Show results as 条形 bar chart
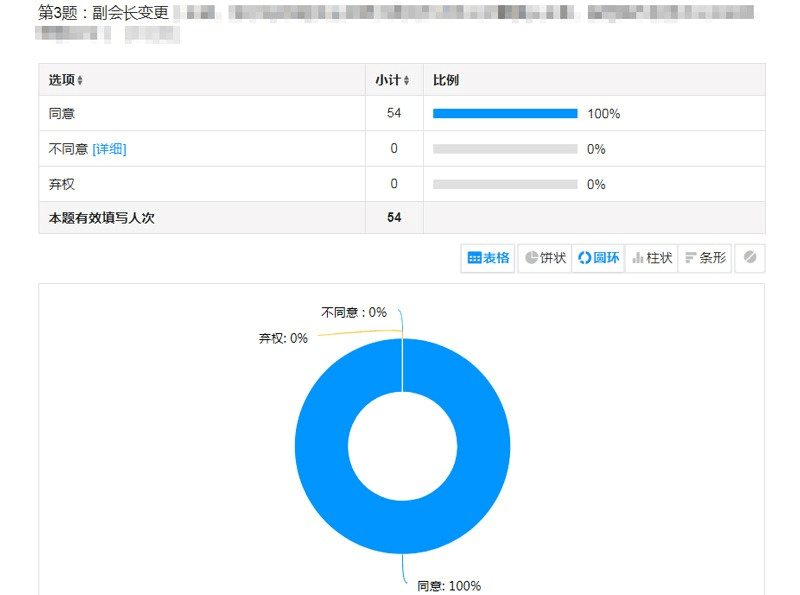800x595 pixels. (705, 258)
